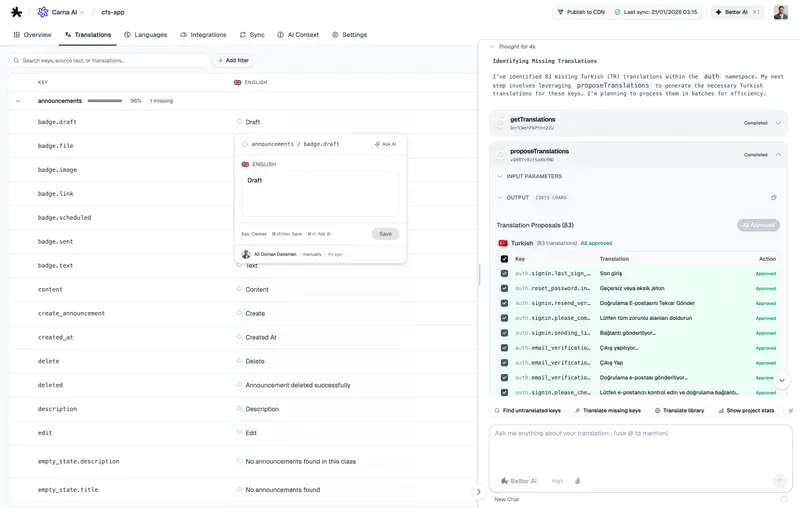
Task: Collapse the AI side panel chevron
Action: tap(478, 491)
